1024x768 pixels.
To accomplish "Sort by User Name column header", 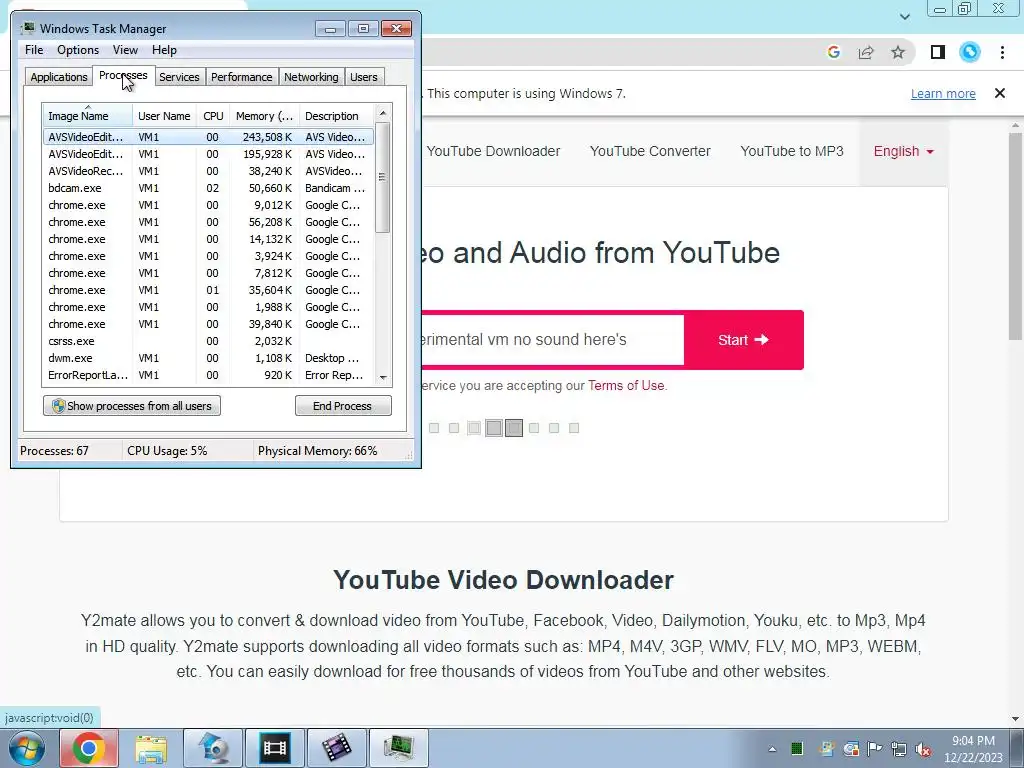I will (x=165, y=116).
